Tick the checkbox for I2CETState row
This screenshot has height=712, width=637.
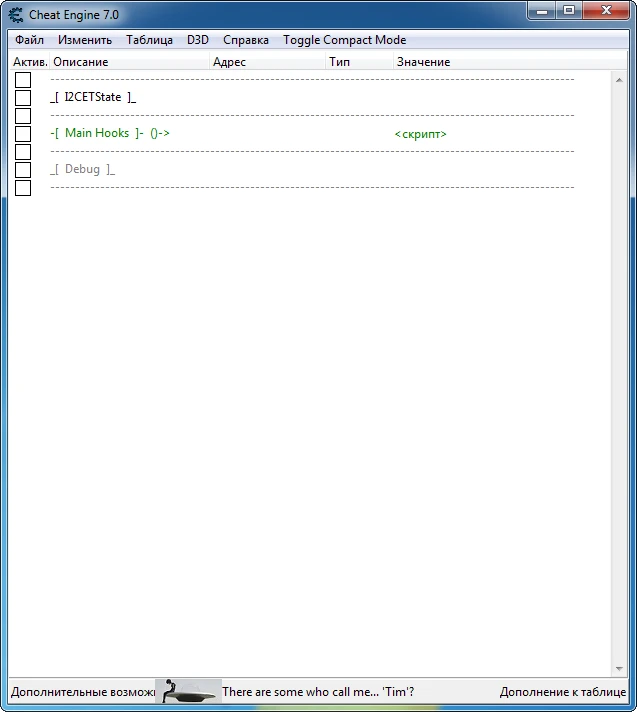point(23,98)
